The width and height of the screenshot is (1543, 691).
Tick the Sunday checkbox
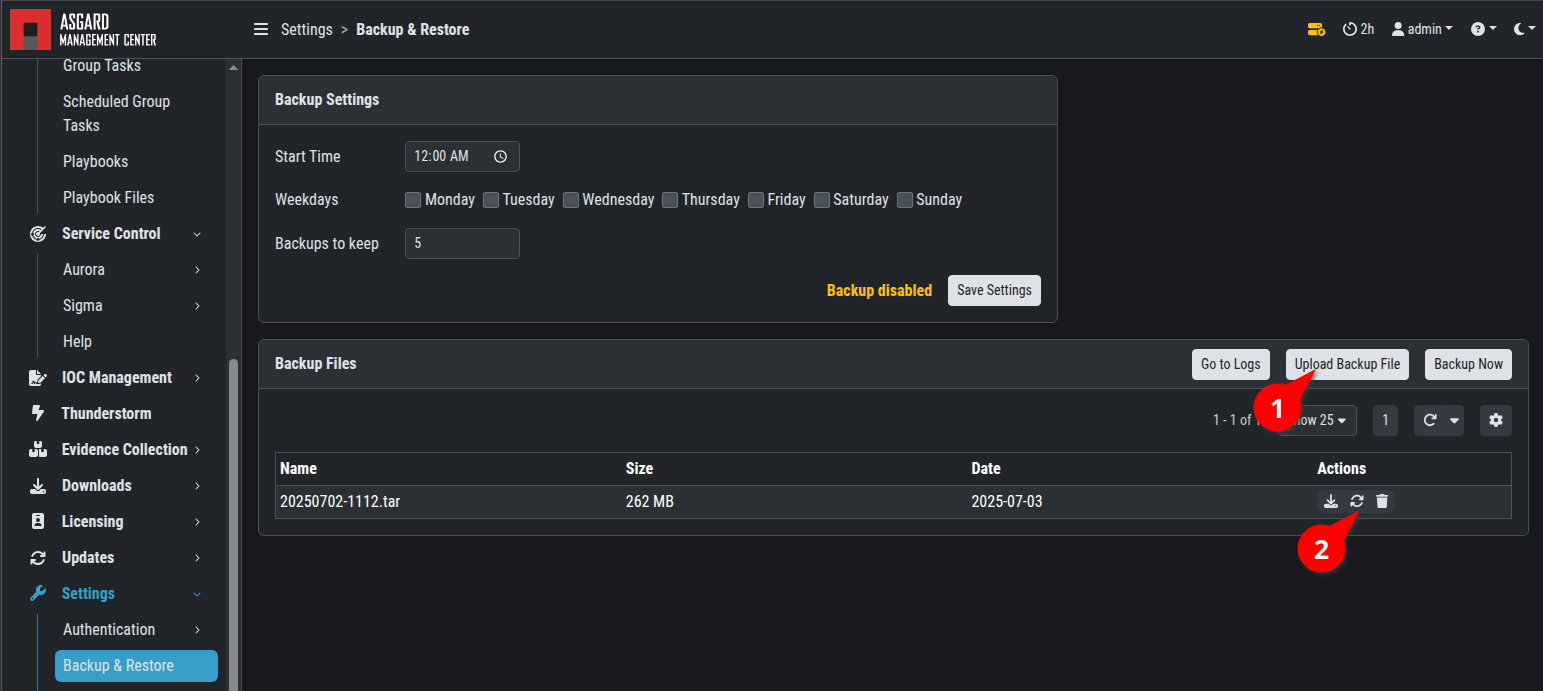click(905, 200)
